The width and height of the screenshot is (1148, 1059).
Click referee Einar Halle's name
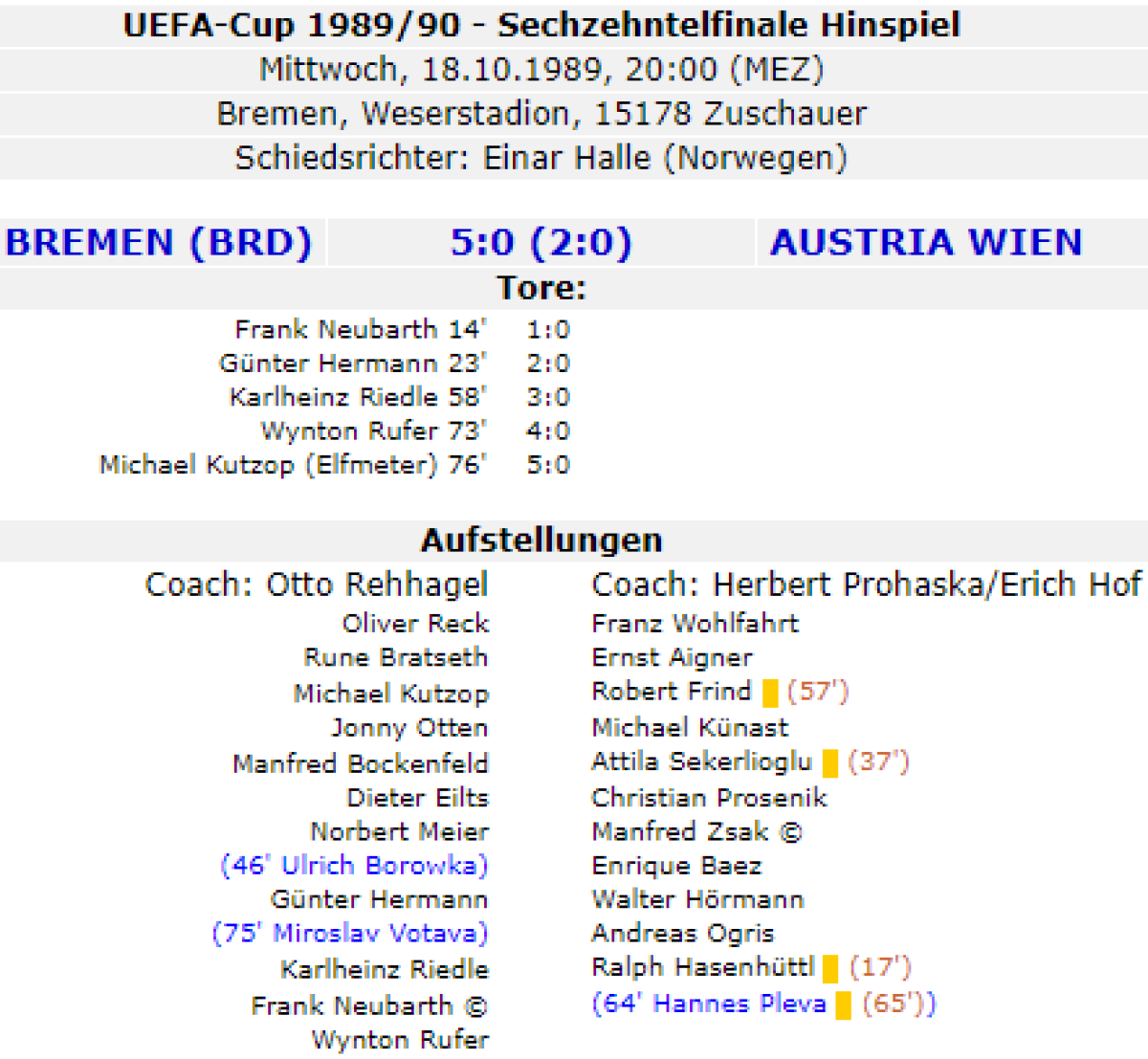566,158
